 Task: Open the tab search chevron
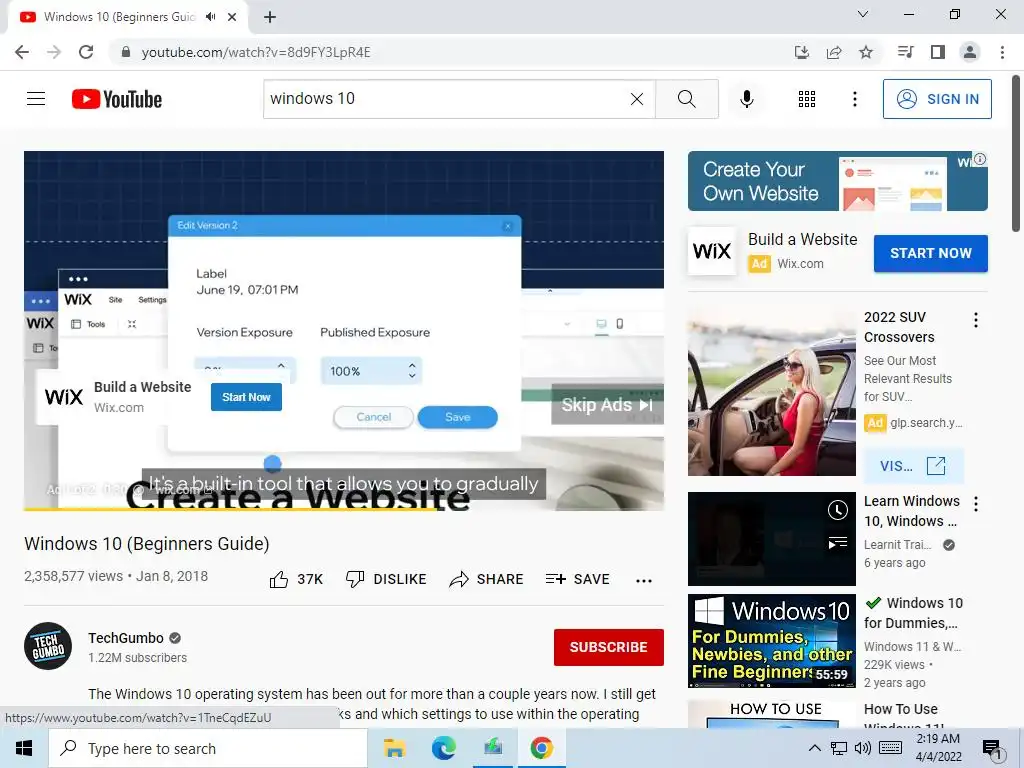863,14
